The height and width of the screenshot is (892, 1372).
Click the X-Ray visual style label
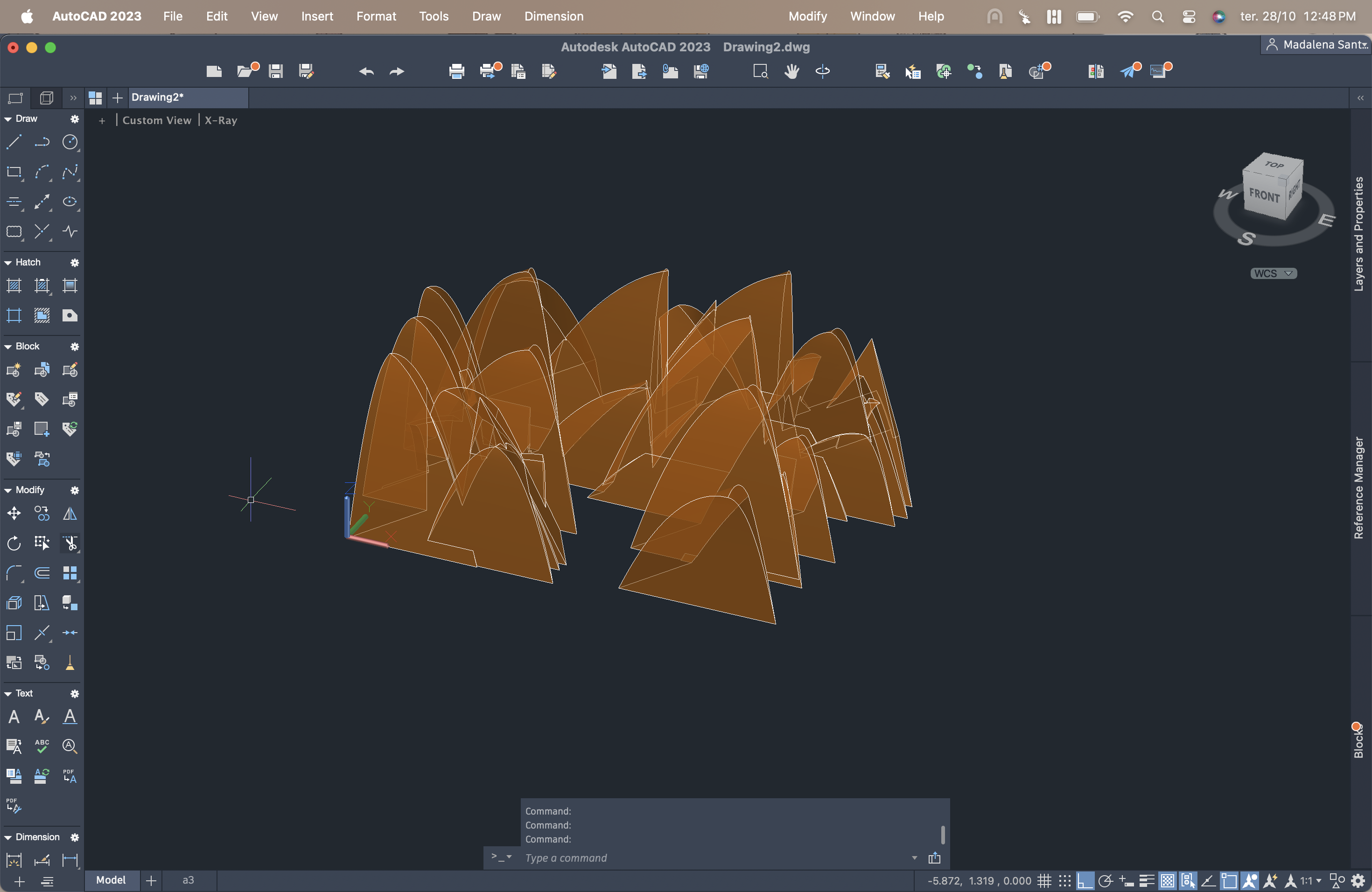click(221, 120)
